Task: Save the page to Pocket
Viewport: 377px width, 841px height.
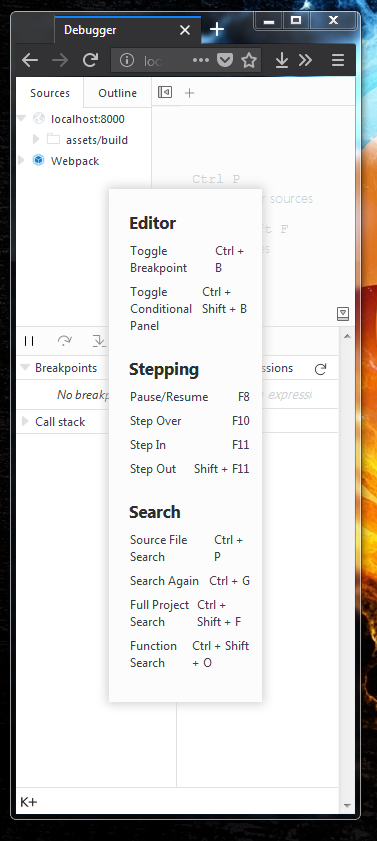Action: click(x=225, y=60)
